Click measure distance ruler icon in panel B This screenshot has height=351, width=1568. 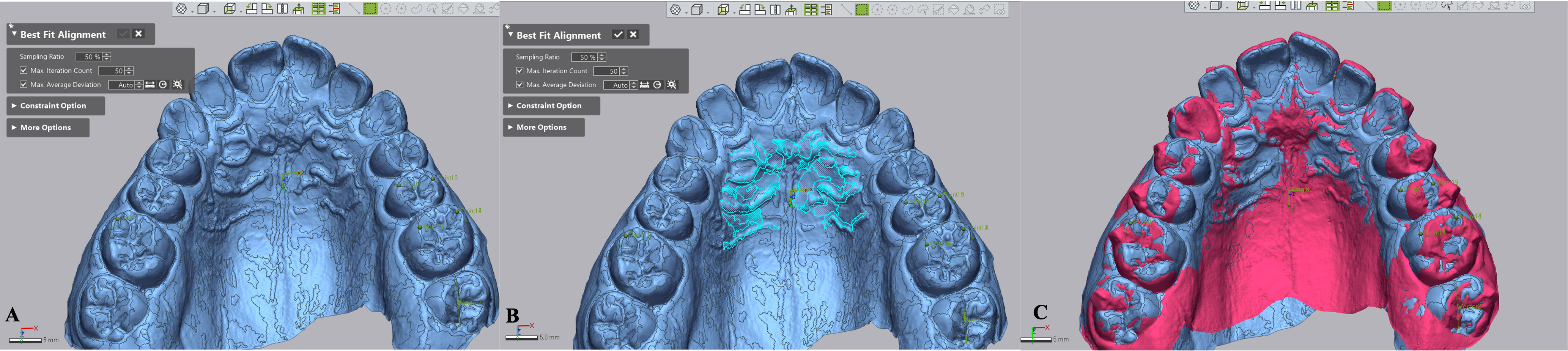point(644,85)
